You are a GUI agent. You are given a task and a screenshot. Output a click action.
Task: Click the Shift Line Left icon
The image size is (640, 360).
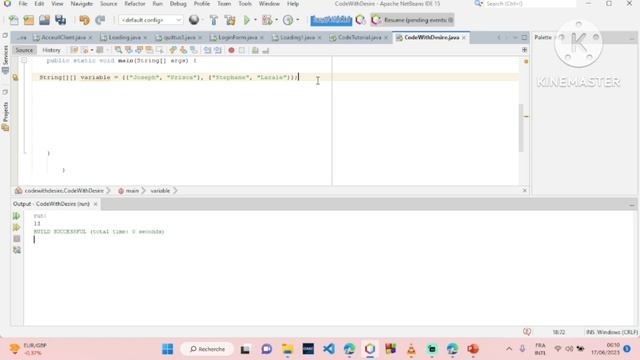207,50
